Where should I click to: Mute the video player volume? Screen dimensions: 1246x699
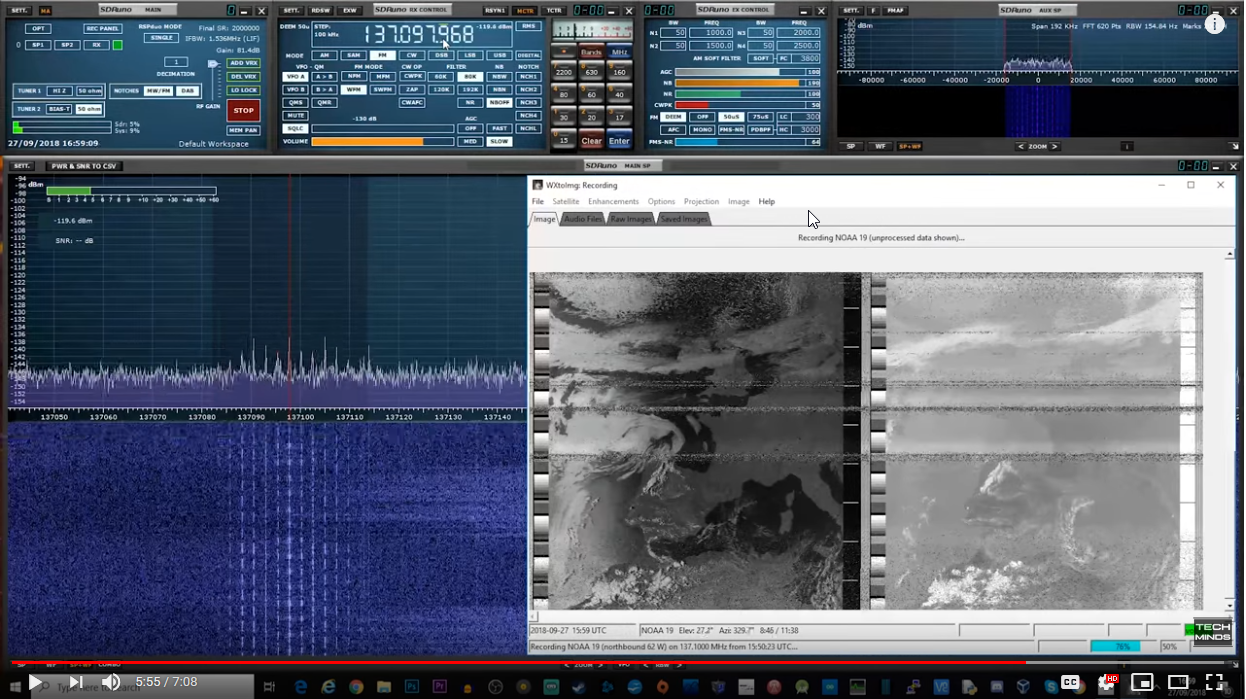click(x=111, y=682)
